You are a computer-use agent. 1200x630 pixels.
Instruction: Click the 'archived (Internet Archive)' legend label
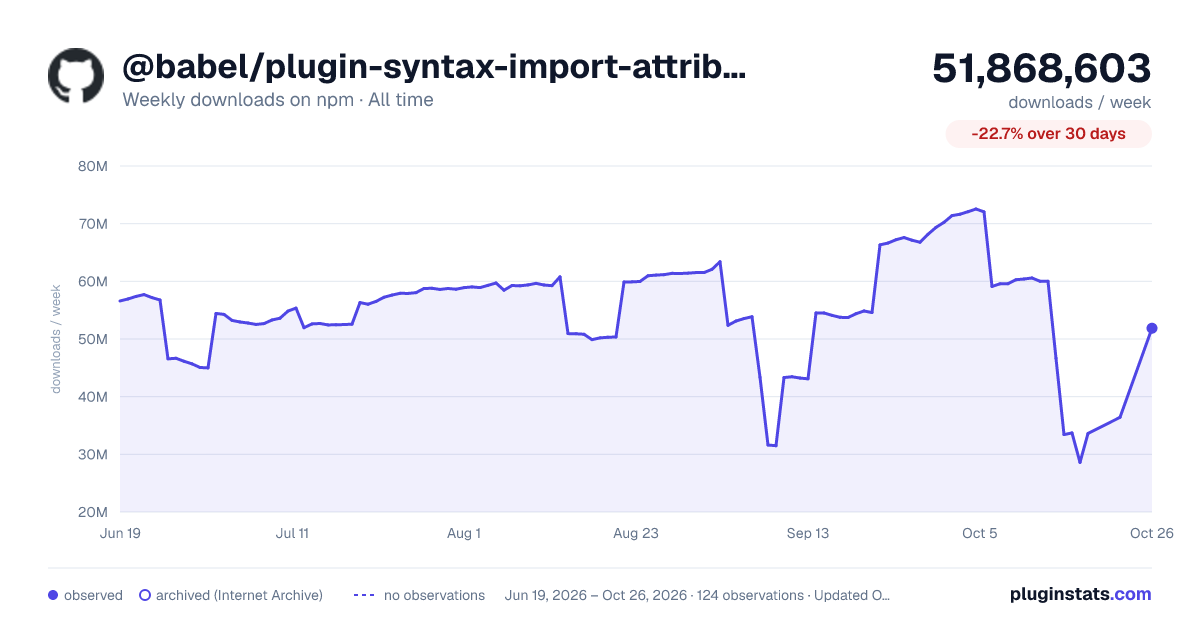(x=239, y=595)
